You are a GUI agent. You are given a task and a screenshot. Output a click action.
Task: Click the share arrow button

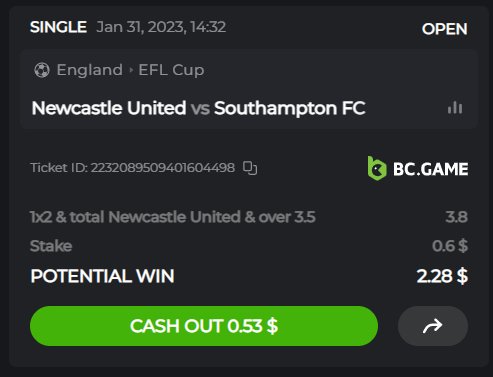coord(433,326)
